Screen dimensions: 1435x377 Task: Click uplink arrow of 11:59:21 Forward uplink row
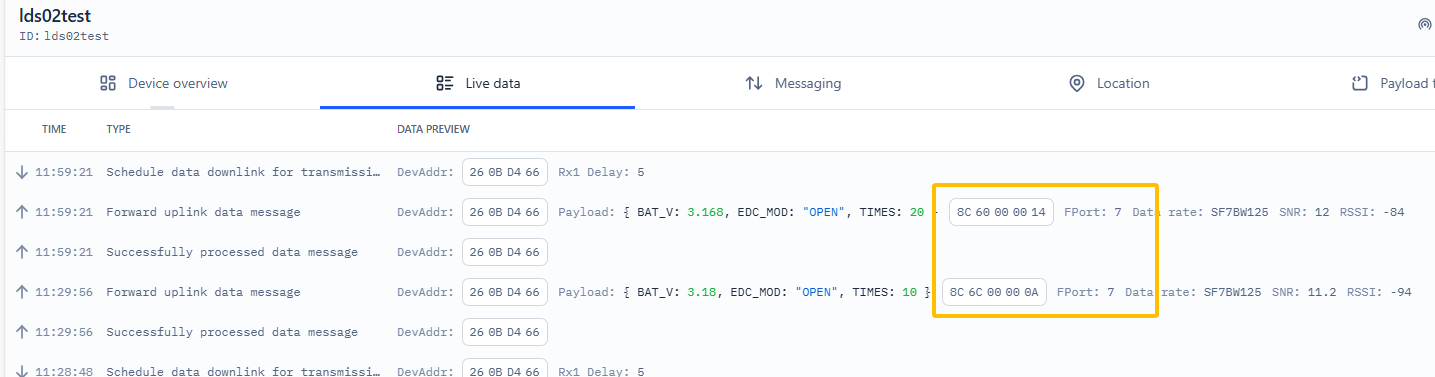[22, 212]
